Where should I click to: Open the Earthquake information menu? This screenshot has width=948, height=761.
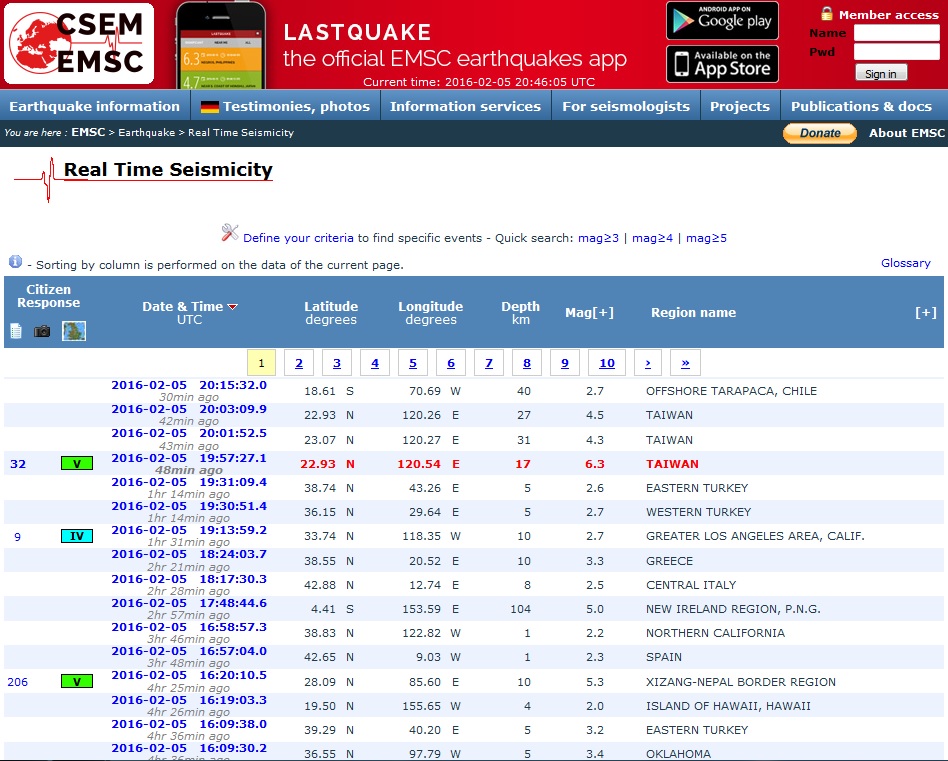pyautogui.click(x=94, y=106)
